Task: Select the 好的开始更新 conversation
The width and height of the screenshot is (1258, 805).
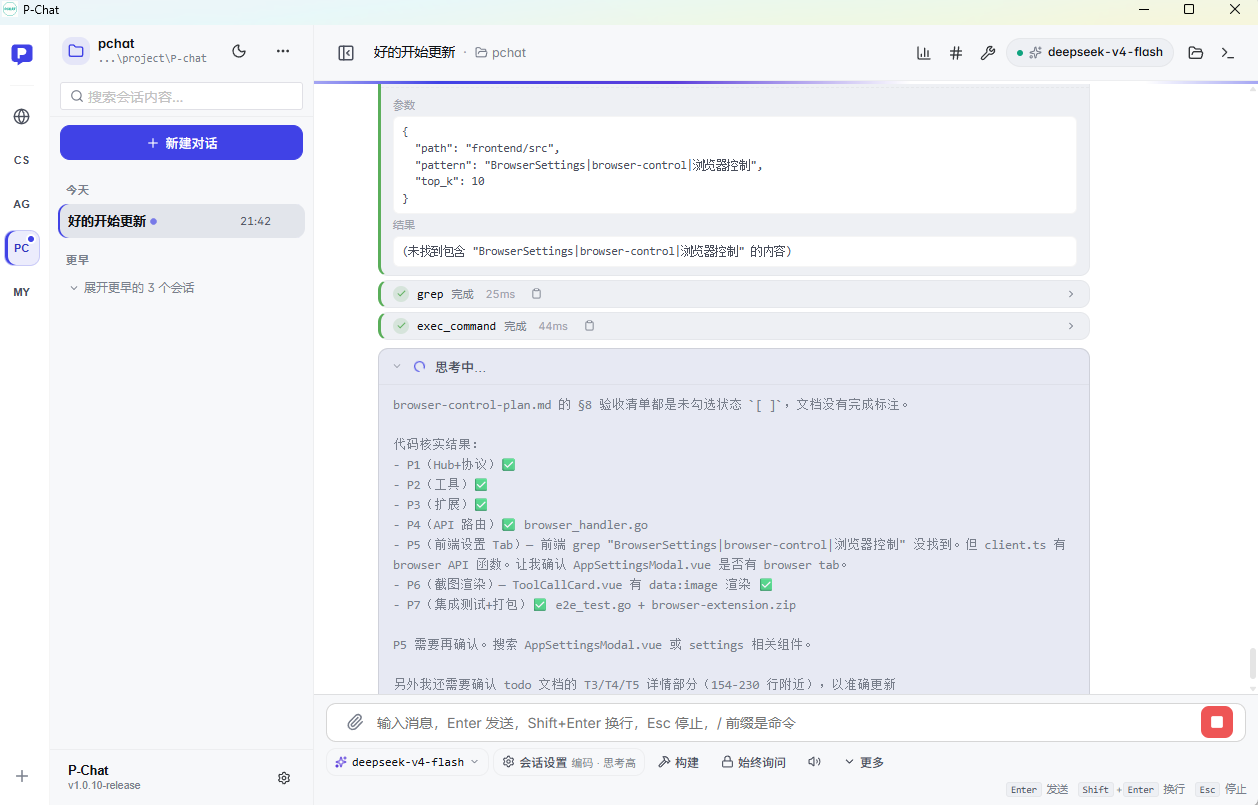Action: pyautogui.click(x=181, y=221)
